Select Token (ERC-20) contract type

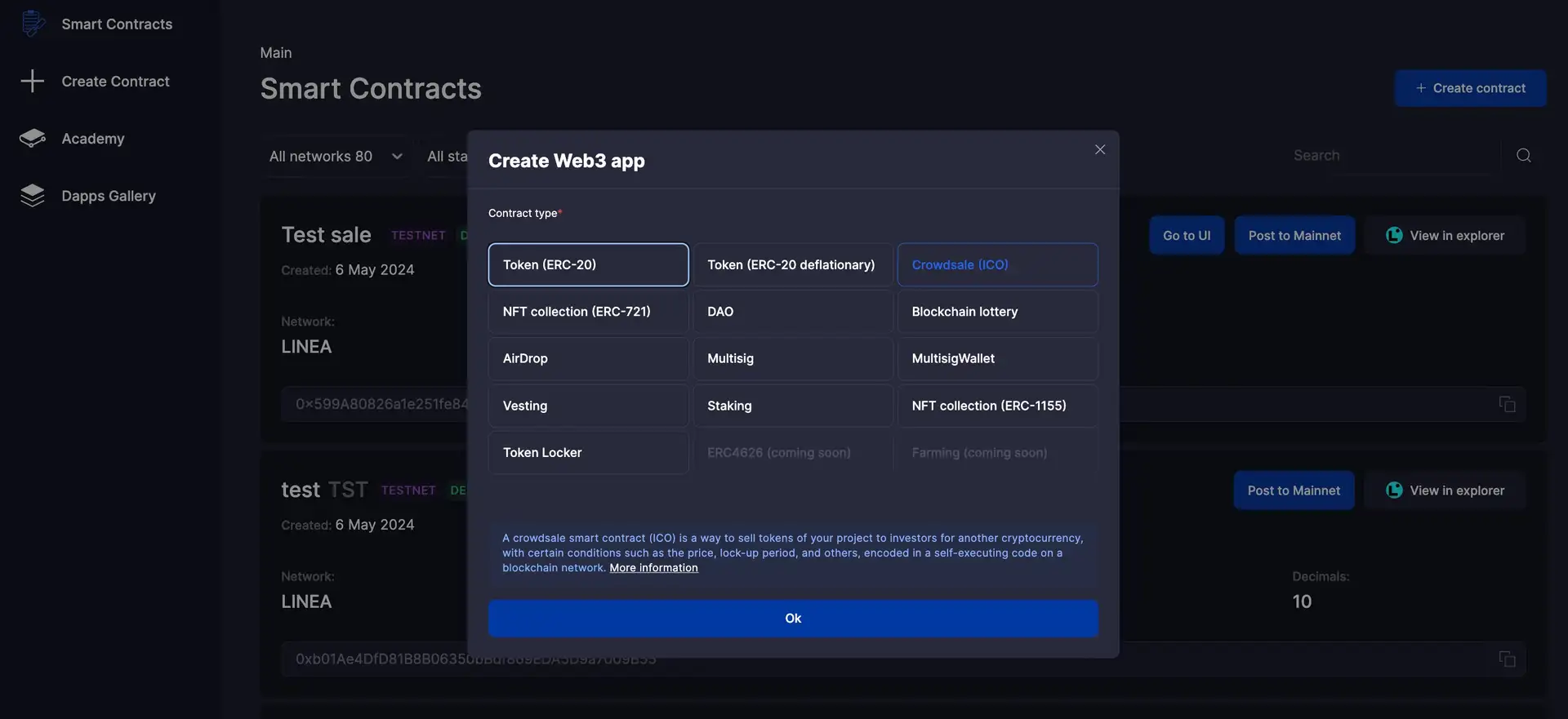pos(588,264)
